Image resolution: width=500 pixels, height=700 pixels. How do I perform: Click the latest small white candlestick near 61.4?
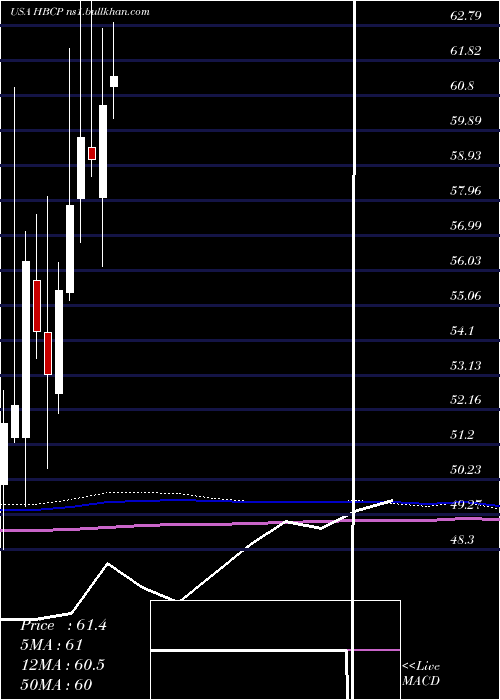(x=114, y=81)
